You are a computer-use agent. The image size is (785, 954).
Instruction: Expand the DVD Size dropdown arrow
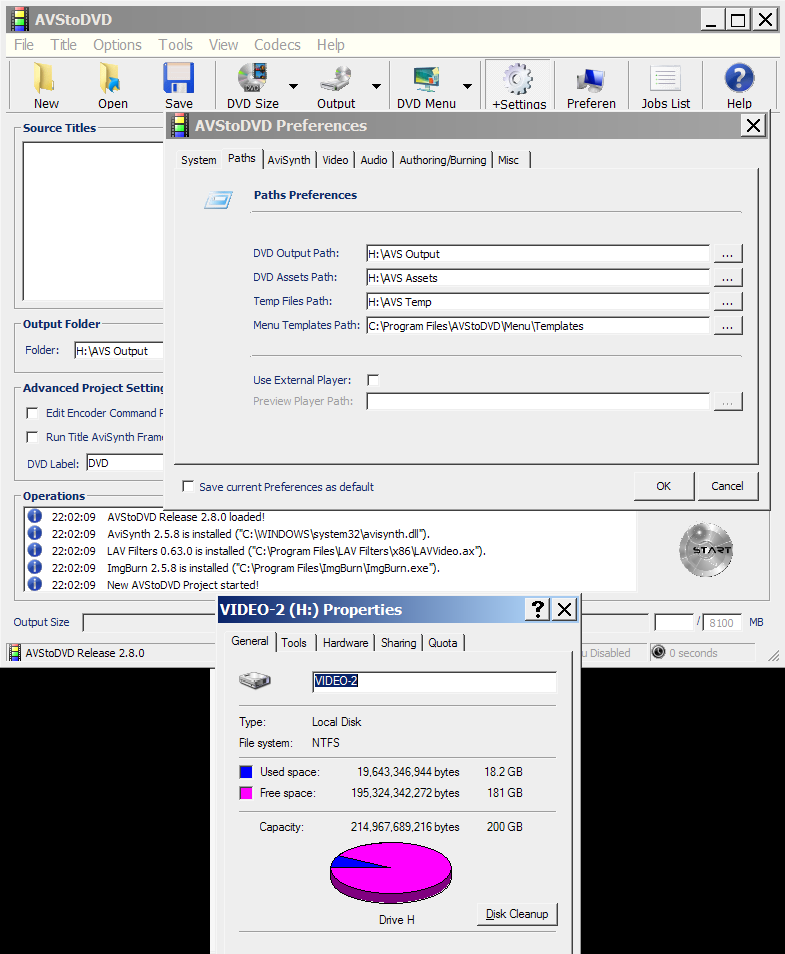tap(293, 86)
